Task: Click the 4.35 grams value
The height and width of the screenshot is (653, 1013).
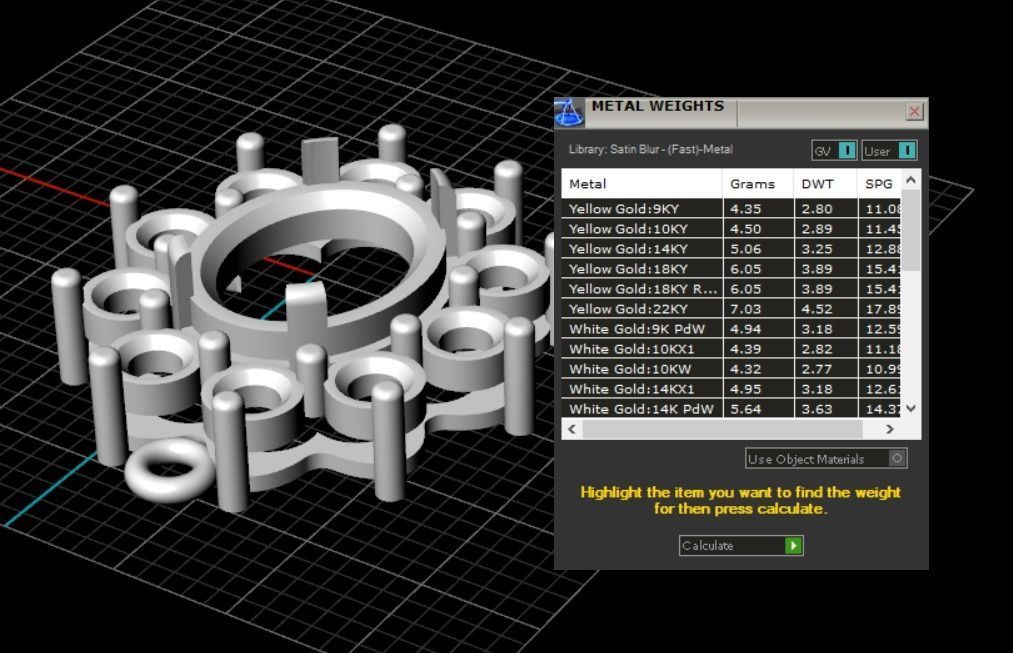Action: (x=746, y=209)
